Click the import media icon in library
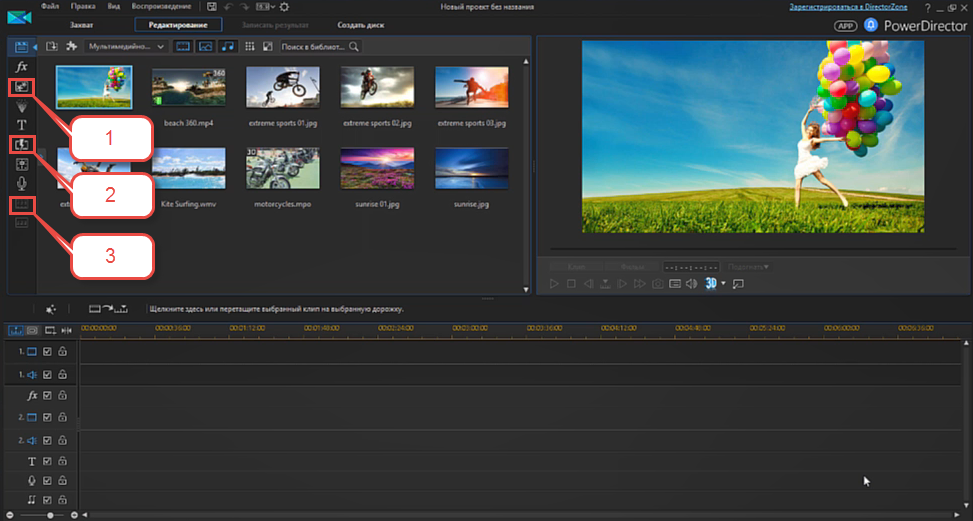 point(53,46)
